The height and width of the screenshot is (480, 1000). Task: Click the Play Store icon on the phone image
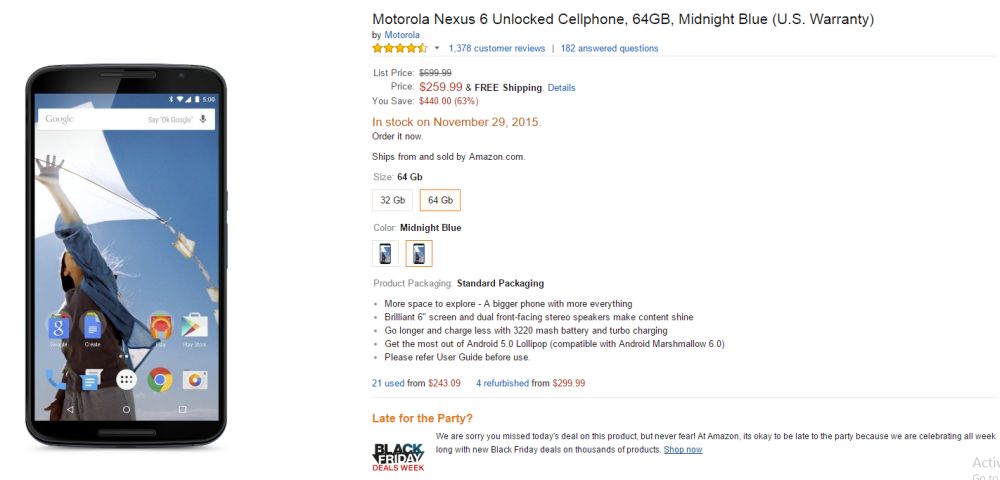pyautogui.click(x=194, y=326)
